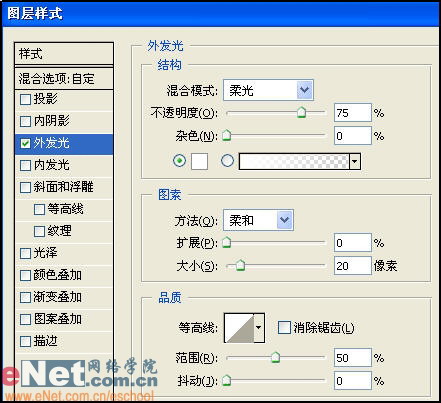Expand the 等高线 contour picker arrow
This screenshot has height=403, width=441.
(259, 328)
